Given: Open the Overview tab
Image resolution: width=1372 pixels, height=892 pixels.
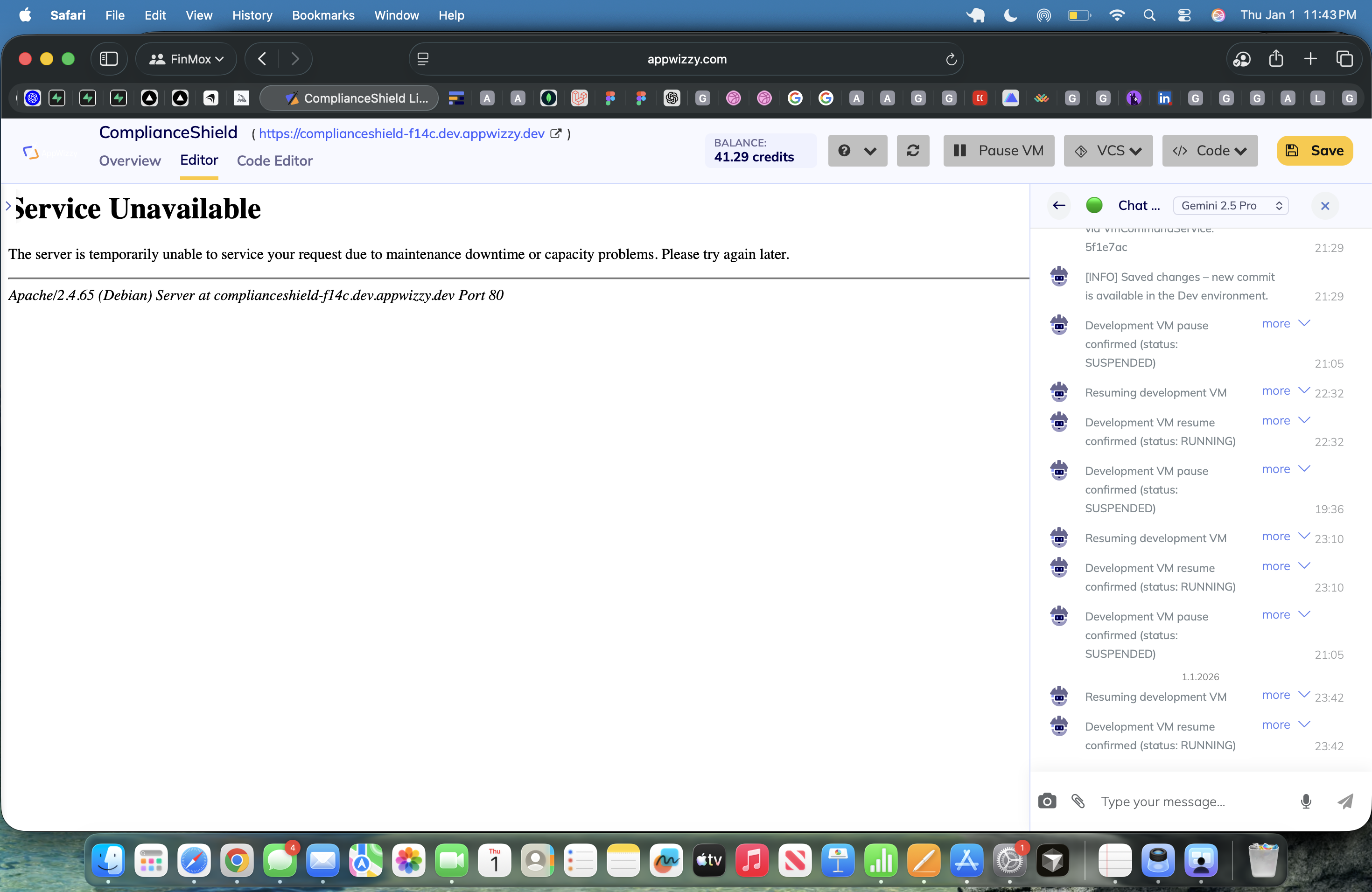Looking at the screenshot, I should pos(130,161).
